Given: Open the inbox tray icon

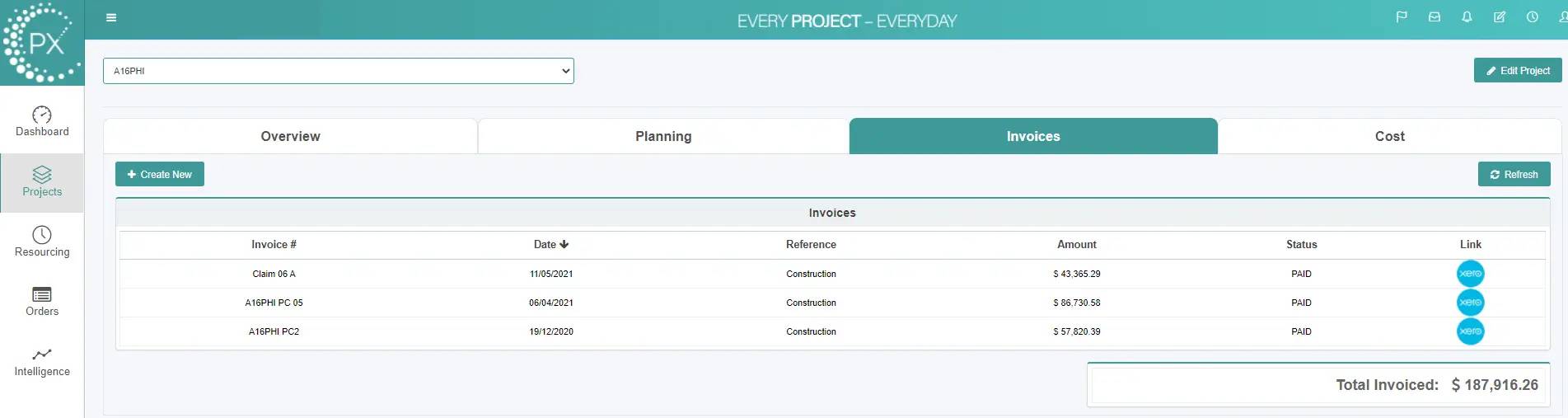Looking at the screenshot, I should 1435,17.
